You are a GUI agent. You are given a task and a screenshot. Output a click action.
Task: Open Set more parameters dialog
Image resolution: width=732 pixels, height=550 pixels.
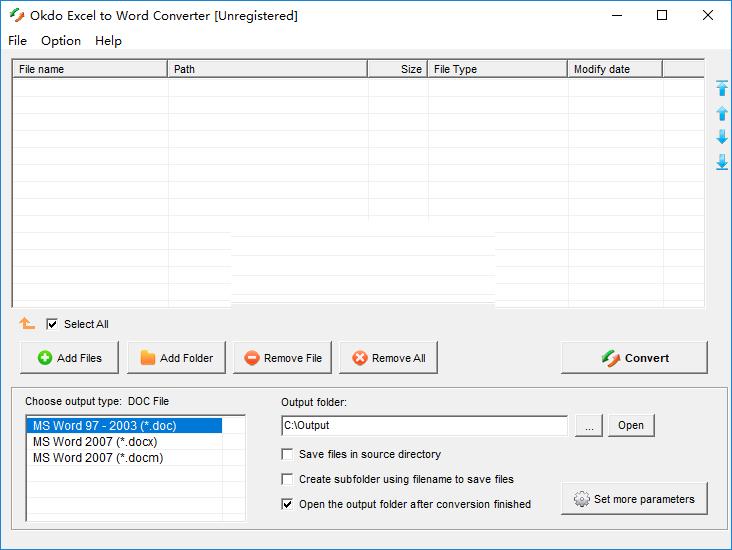point(634,499)
